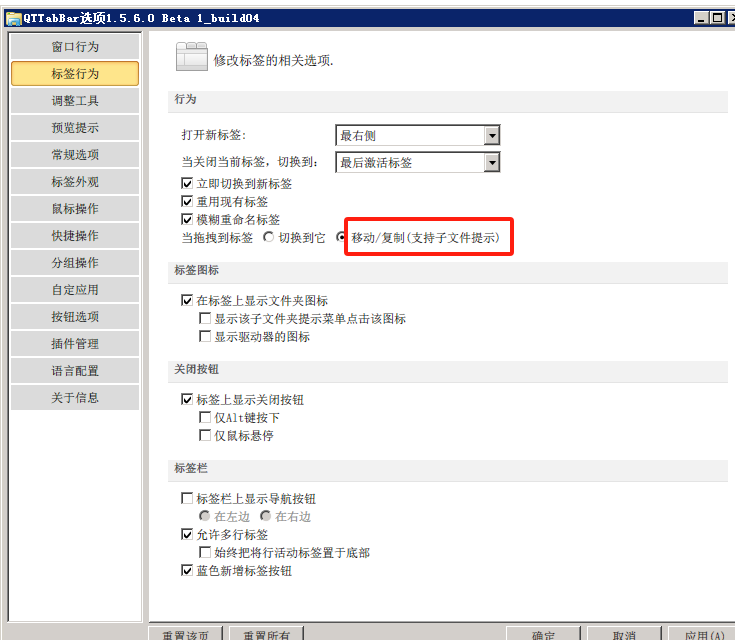Image resolution: width=735 pixels, height=640 pixels.
Task: Toggle 重用现有标签 checkbox
Action: point(187,202)
